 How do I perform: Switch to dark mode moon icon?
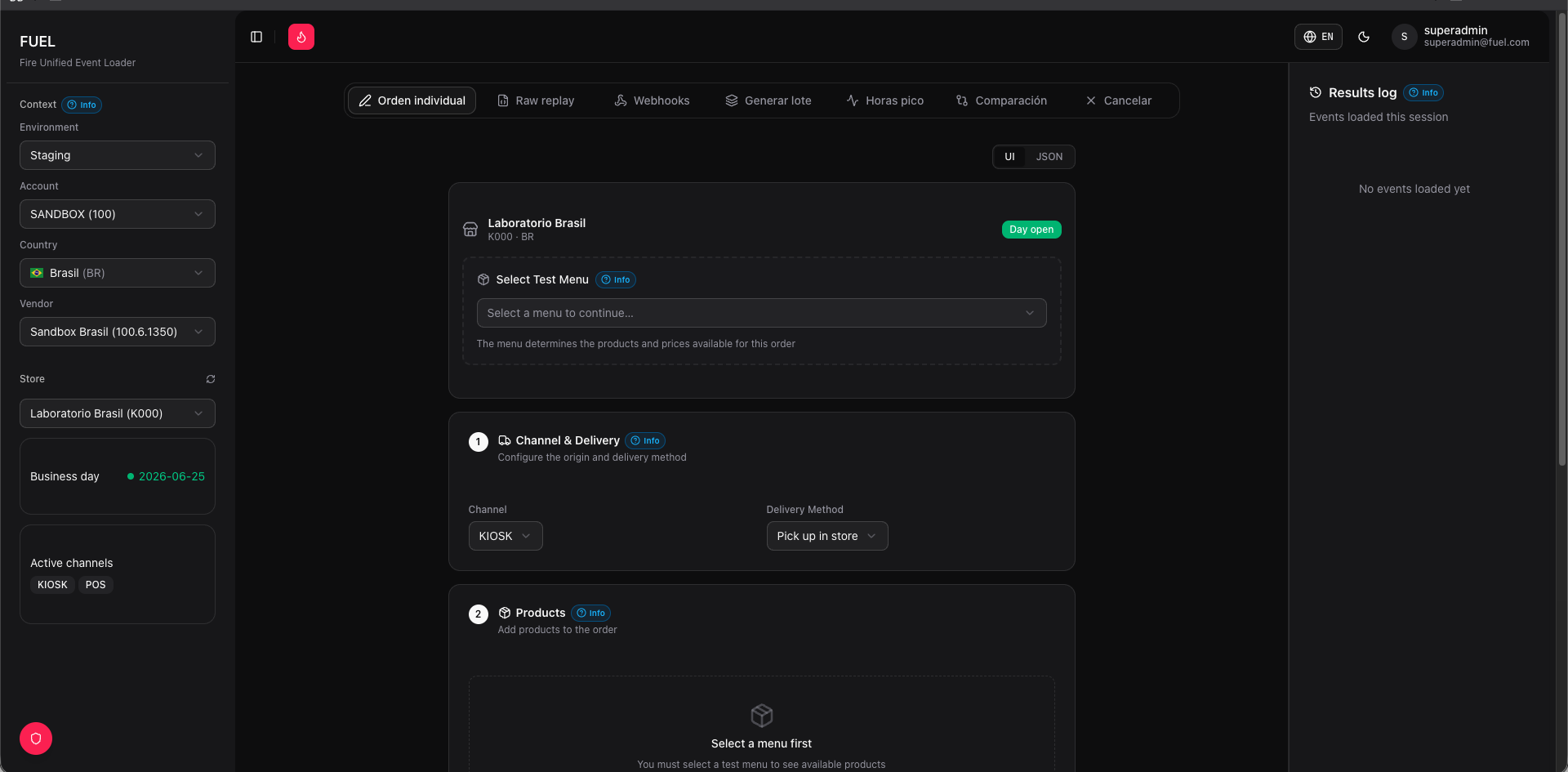pos(1364,37)
